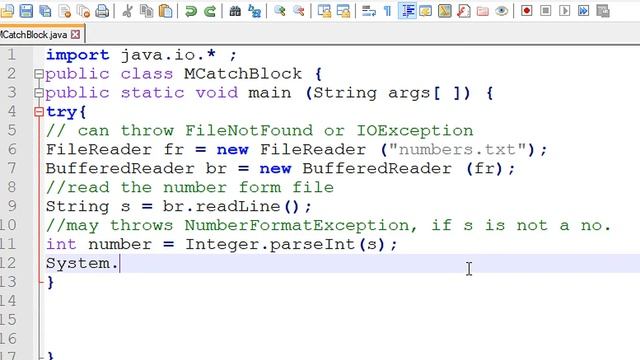Click the user-defined language icon
This screenshot has height=360, width=640.
click(x=425, y=11)
